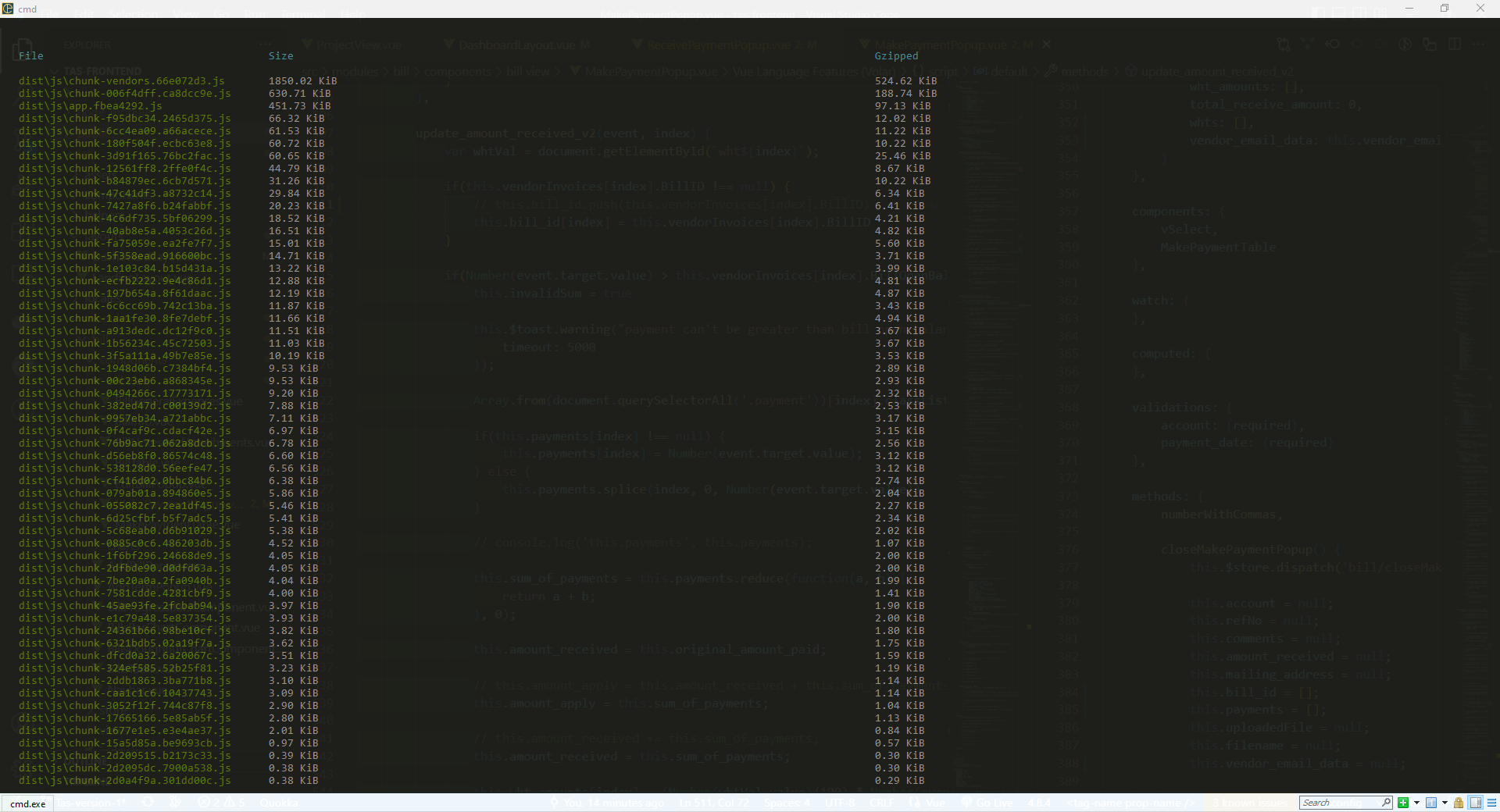Click the File column header
The width and height of the screenshot is (1500, 812).
tap(31, 56)
